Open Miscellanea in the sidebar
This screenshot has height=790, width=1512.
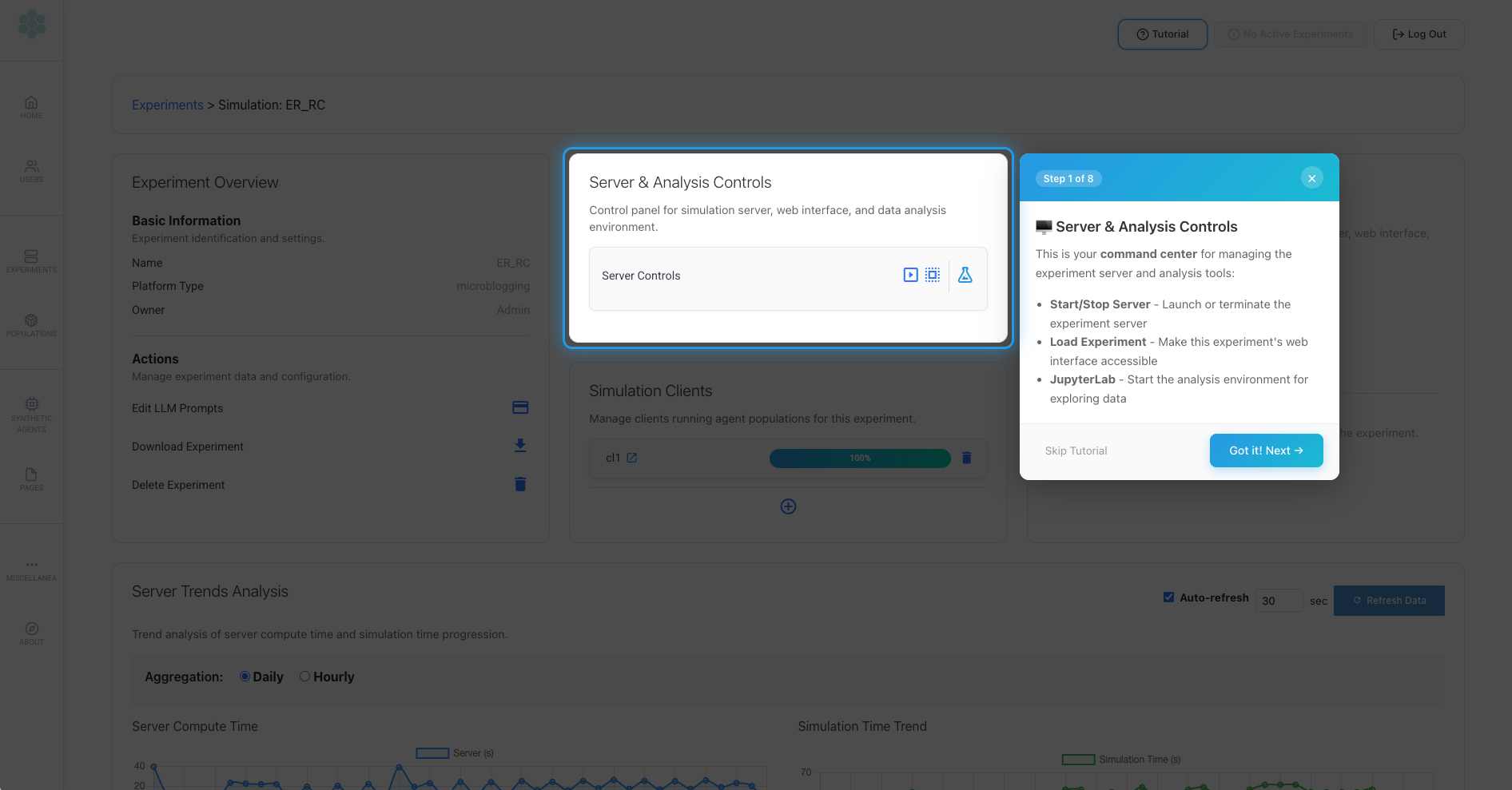click(x=31, y=570)
